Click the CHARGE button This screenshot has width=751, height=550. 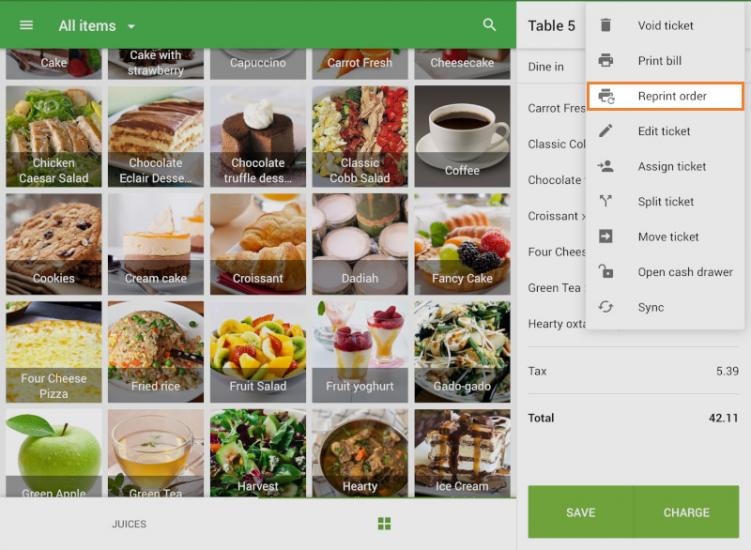pos(686,512)
